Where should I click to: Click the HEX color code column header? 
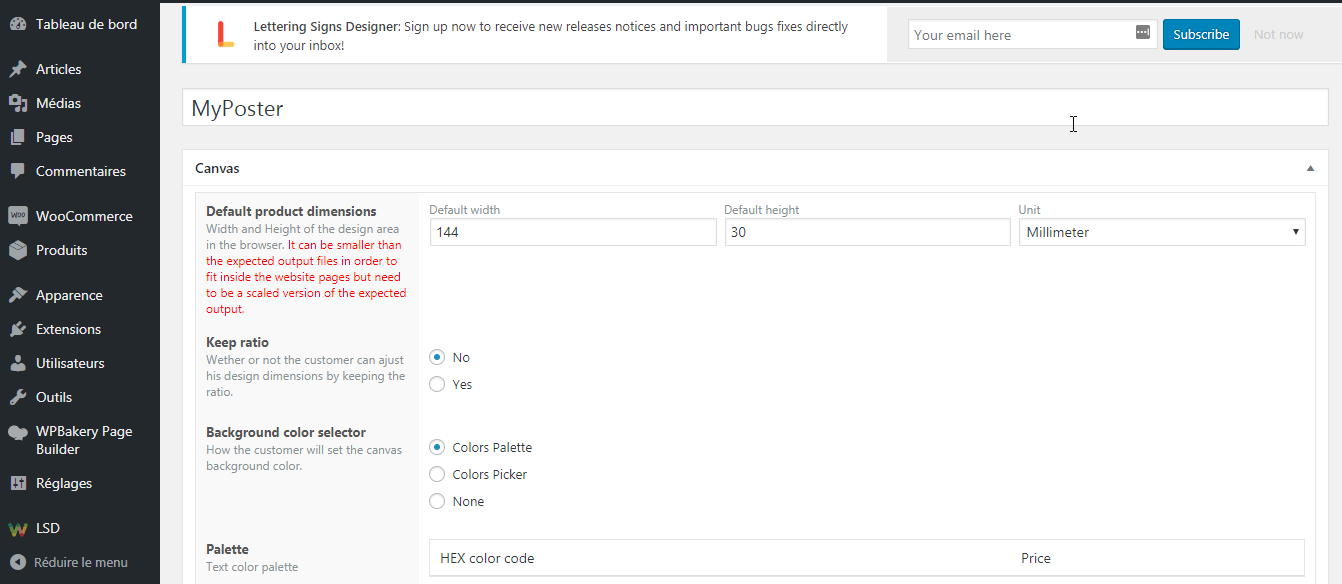487,558
